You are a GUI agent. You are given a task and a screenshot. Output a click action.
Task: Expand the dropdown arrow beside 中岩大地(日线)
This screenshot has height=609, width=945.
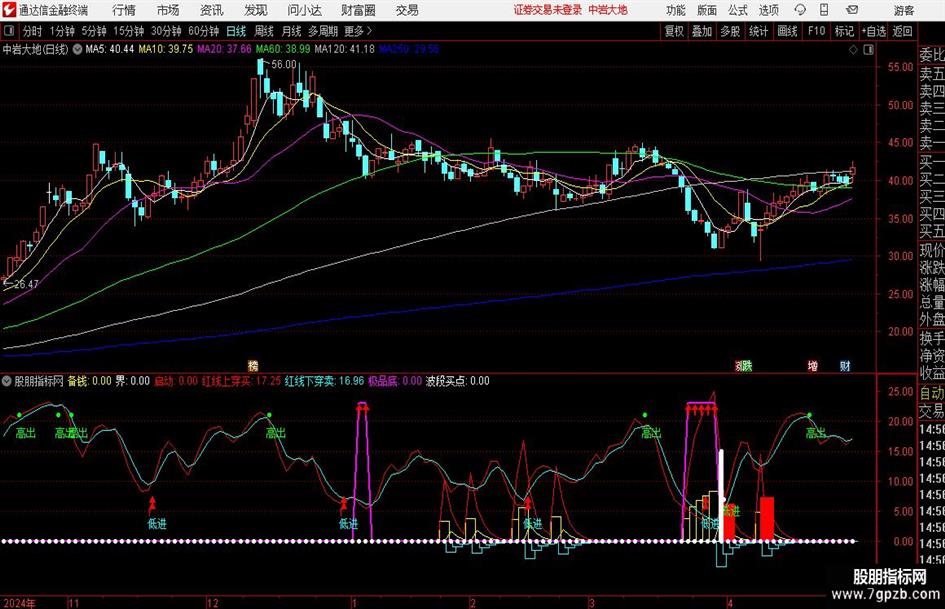pyautogui.click(x=77, y=49)
